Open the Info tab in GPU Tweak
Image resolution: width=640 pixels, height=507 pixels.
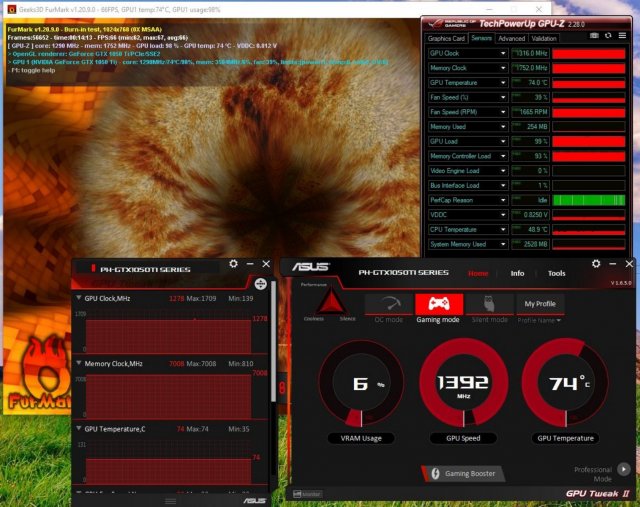[517, 273]
